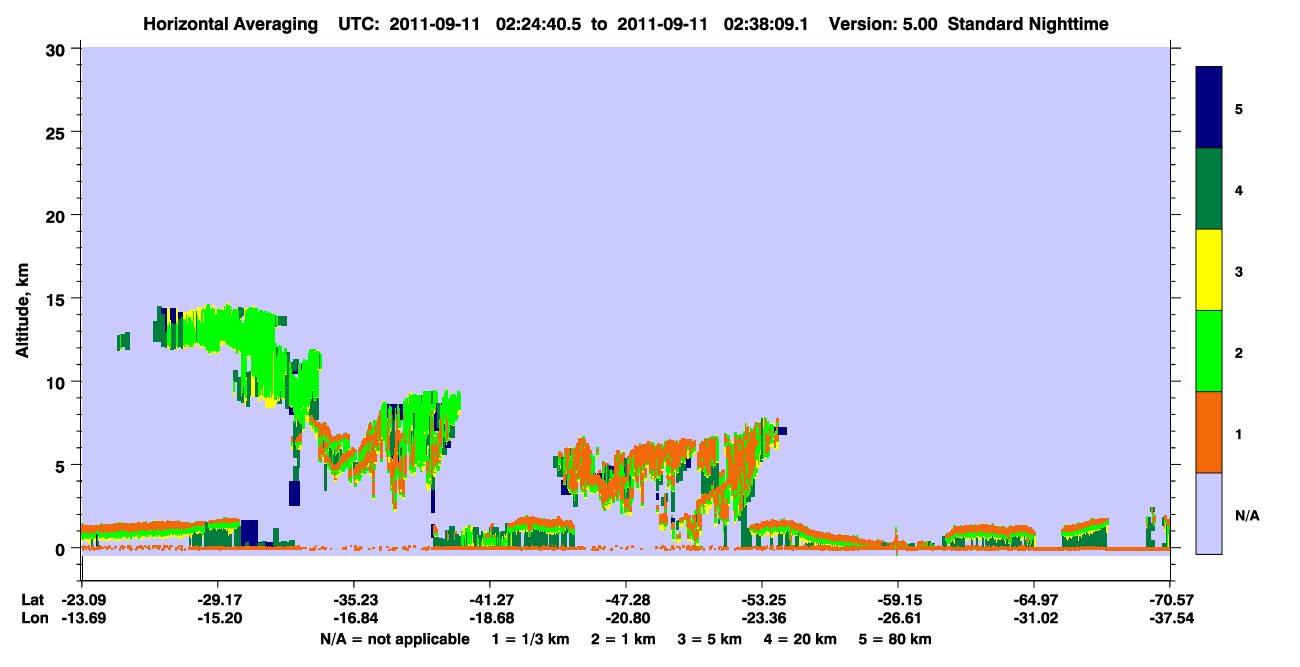Click the orange colorbar segment labeled 1
1300x667 pixels.
pos(1209,432)
